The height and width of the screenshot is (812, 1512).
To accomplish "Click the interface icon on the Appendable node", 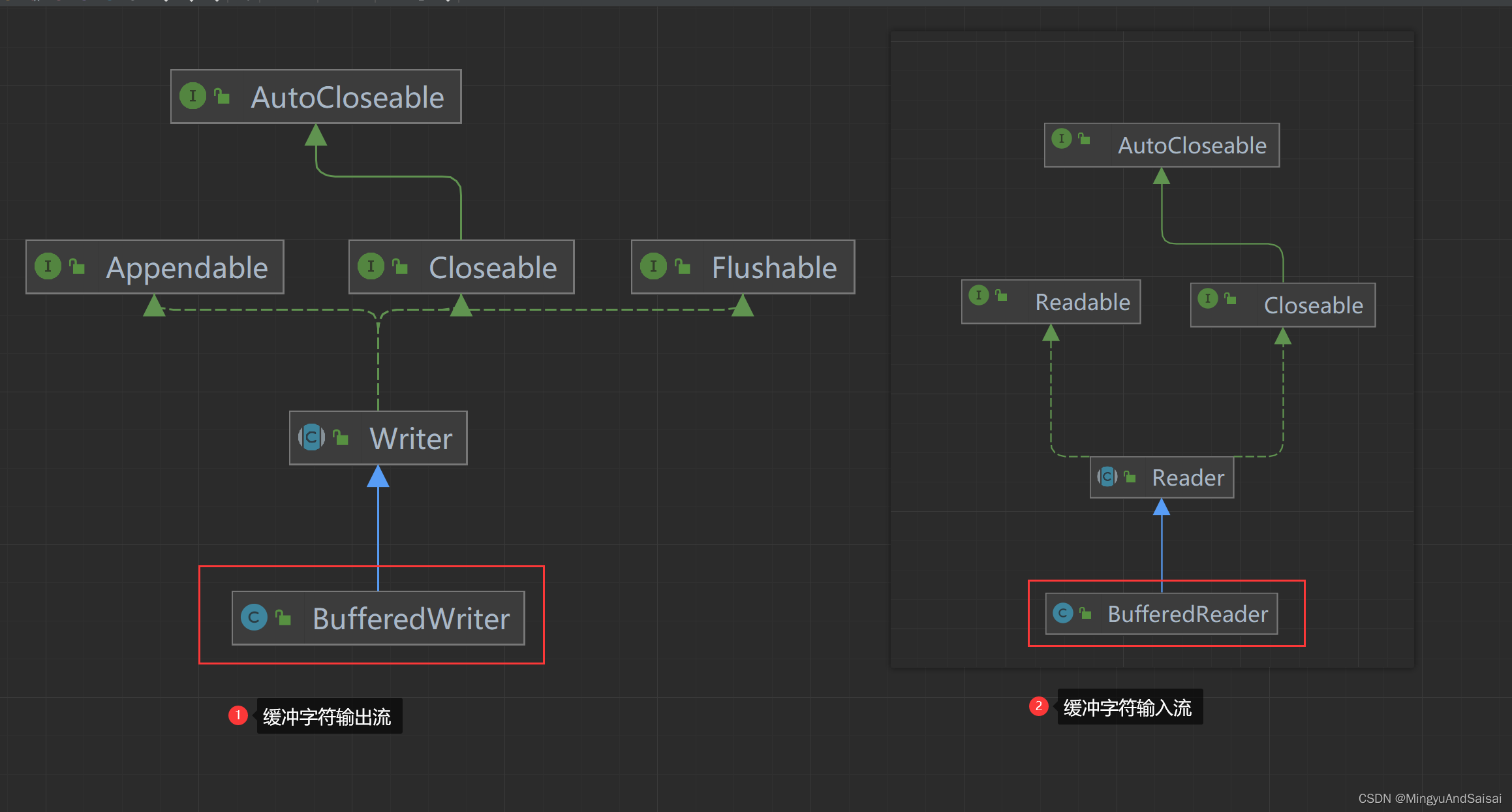I will point(48,266).
